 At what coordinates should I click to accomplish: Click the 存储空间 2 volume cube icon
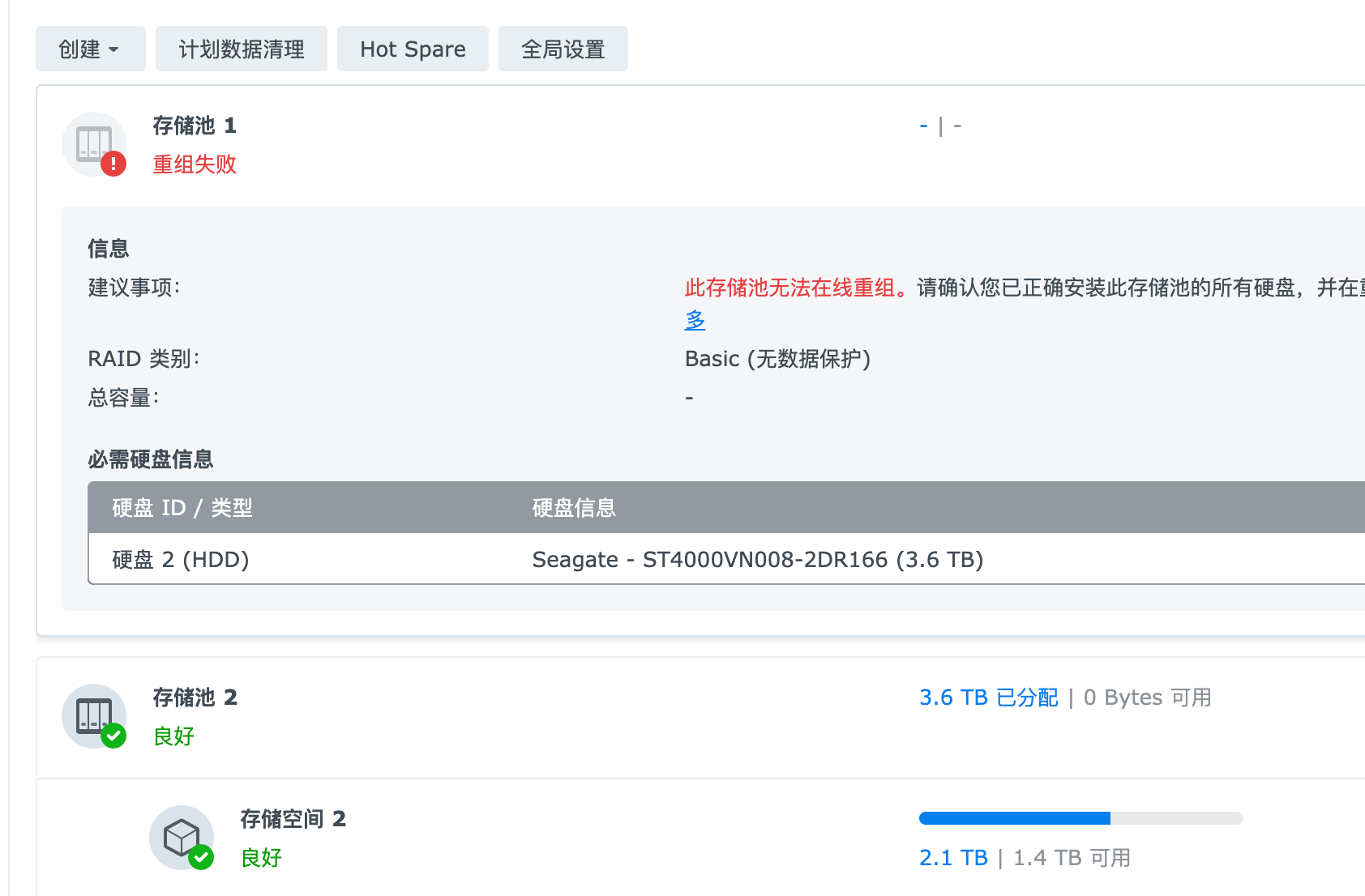click(x=181, y=836)
